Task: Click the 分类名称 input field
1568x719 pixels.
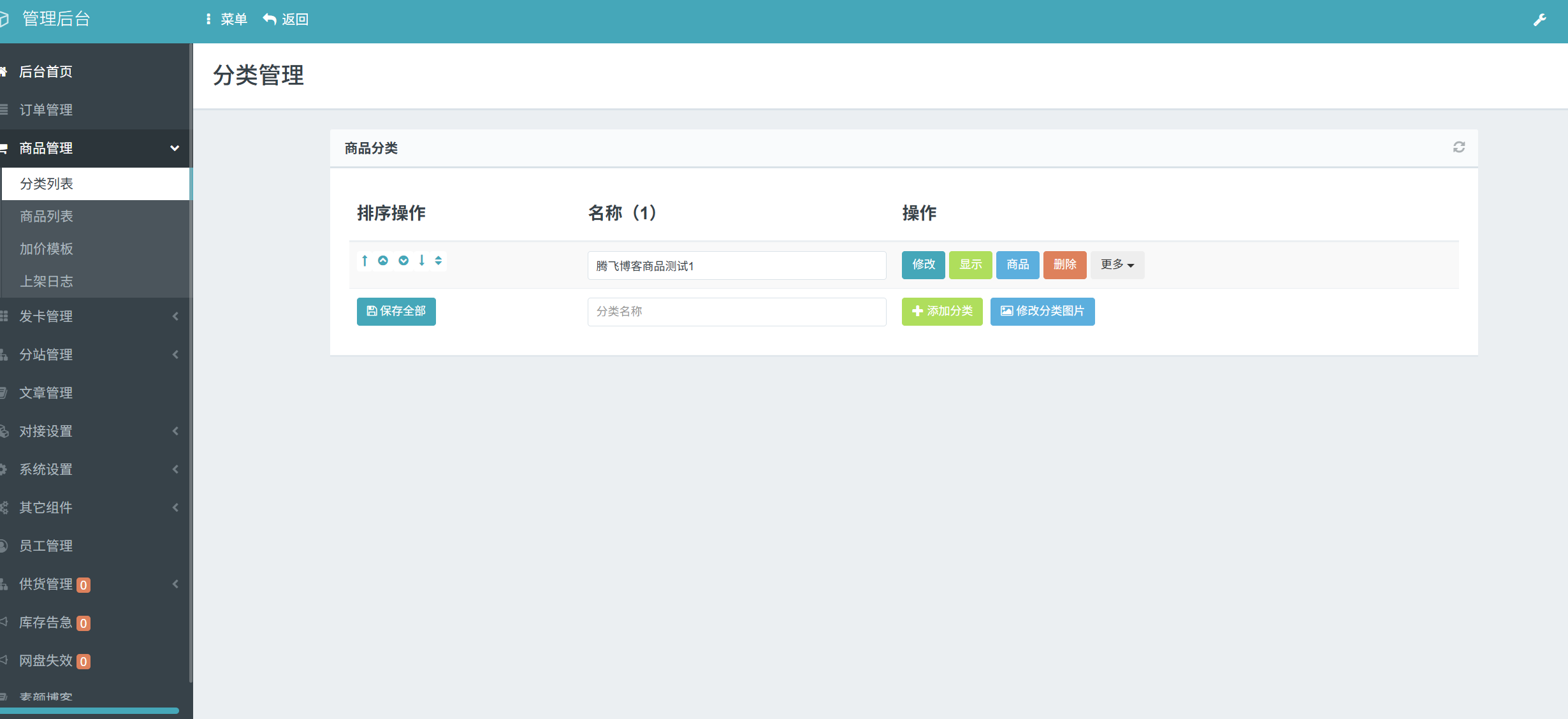Action: [x=736, y=312]
